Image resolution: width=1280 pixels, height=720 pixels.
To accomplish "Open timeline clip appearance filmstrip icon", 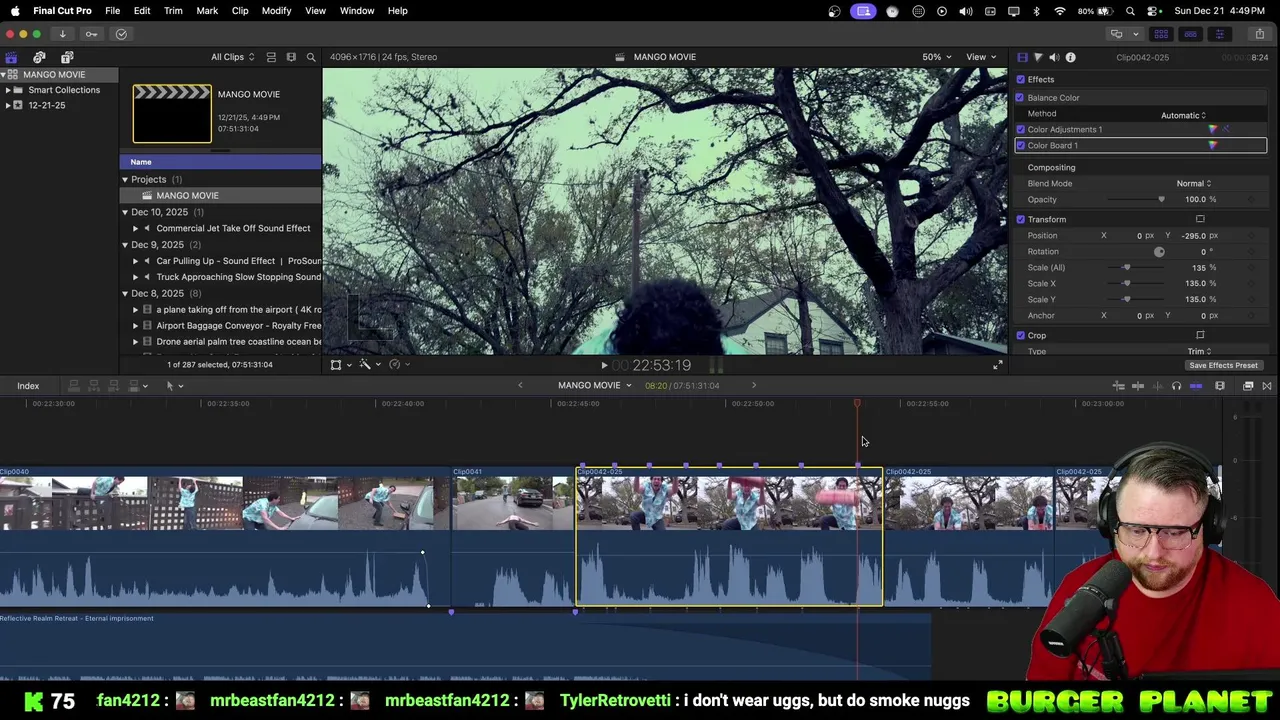I will (x=1219, y=386).
